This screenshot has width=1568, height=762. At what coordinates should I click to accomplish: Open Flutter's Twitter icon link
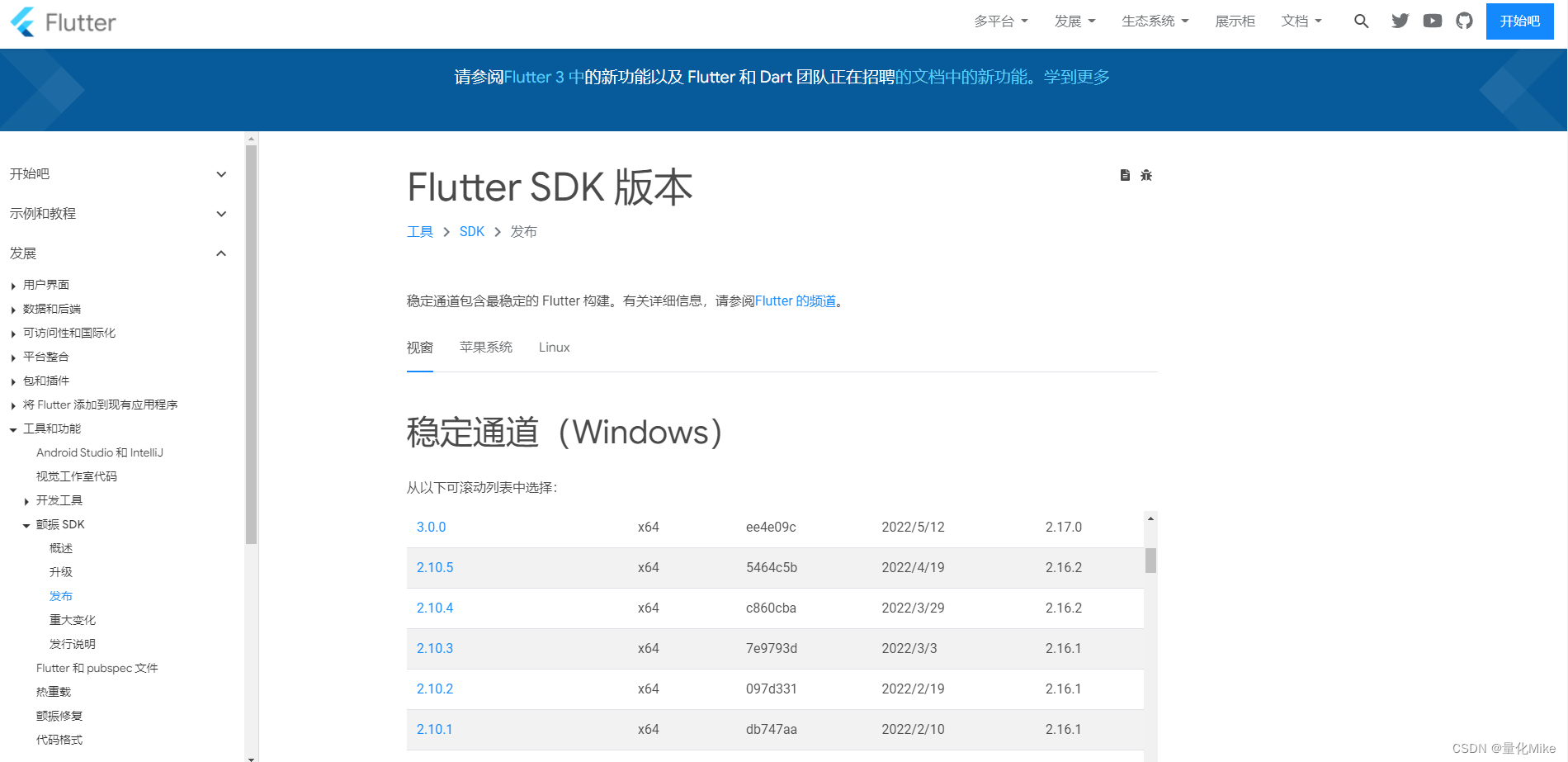(x=1400, y=21)
